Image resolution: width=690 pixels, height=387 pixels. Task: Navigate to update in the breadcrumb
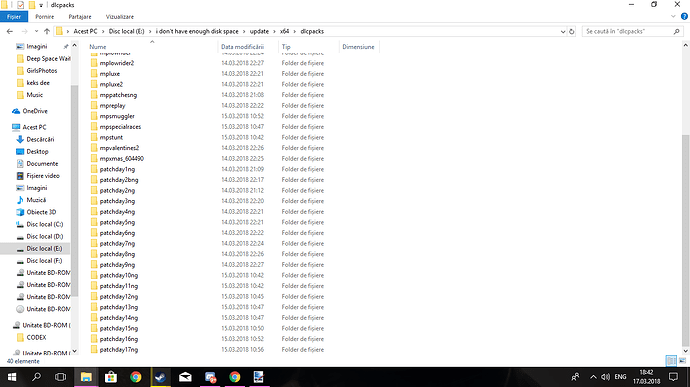point(259,32)
